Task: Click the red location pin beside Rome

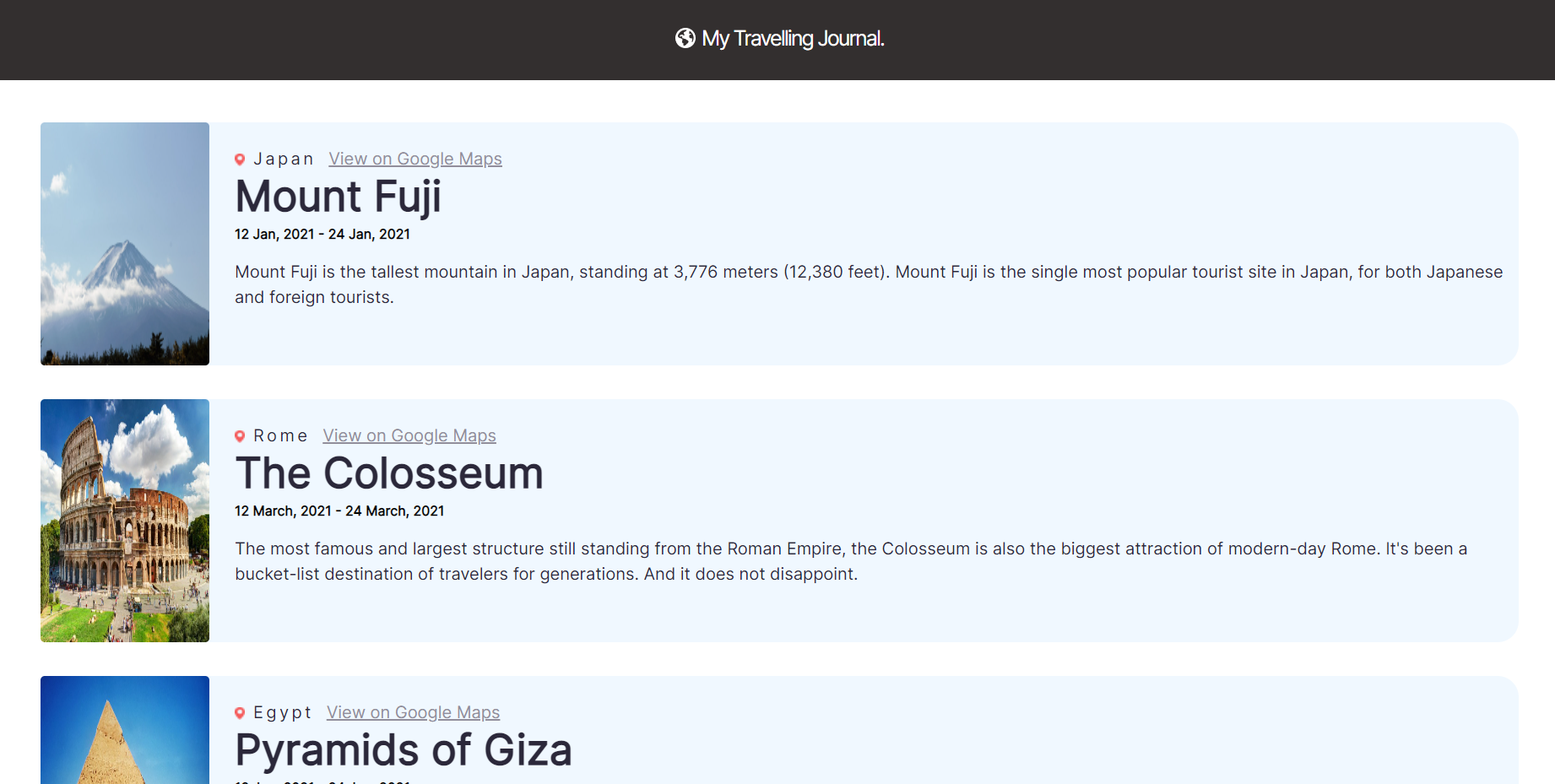Action: pyautogui.click(x=240, y=436)
